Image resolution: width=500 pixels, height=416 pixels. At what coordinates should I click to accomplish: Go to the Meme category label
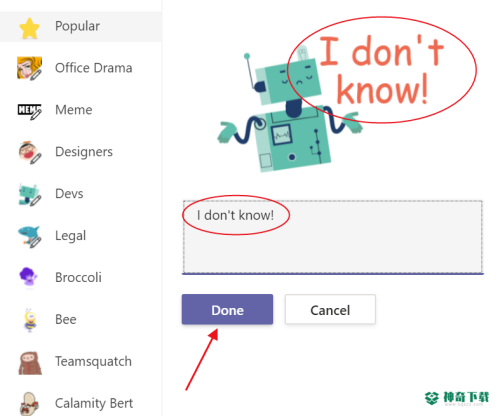[74, 110]
